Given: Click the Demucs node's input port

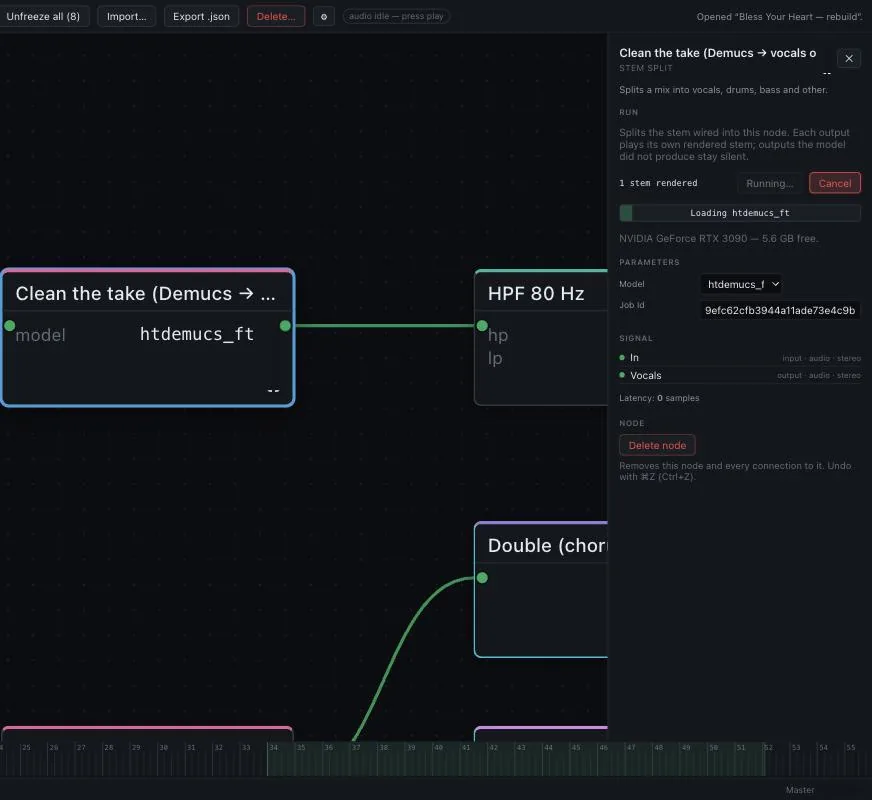Looking at the screenshot, I should point(9,326).
